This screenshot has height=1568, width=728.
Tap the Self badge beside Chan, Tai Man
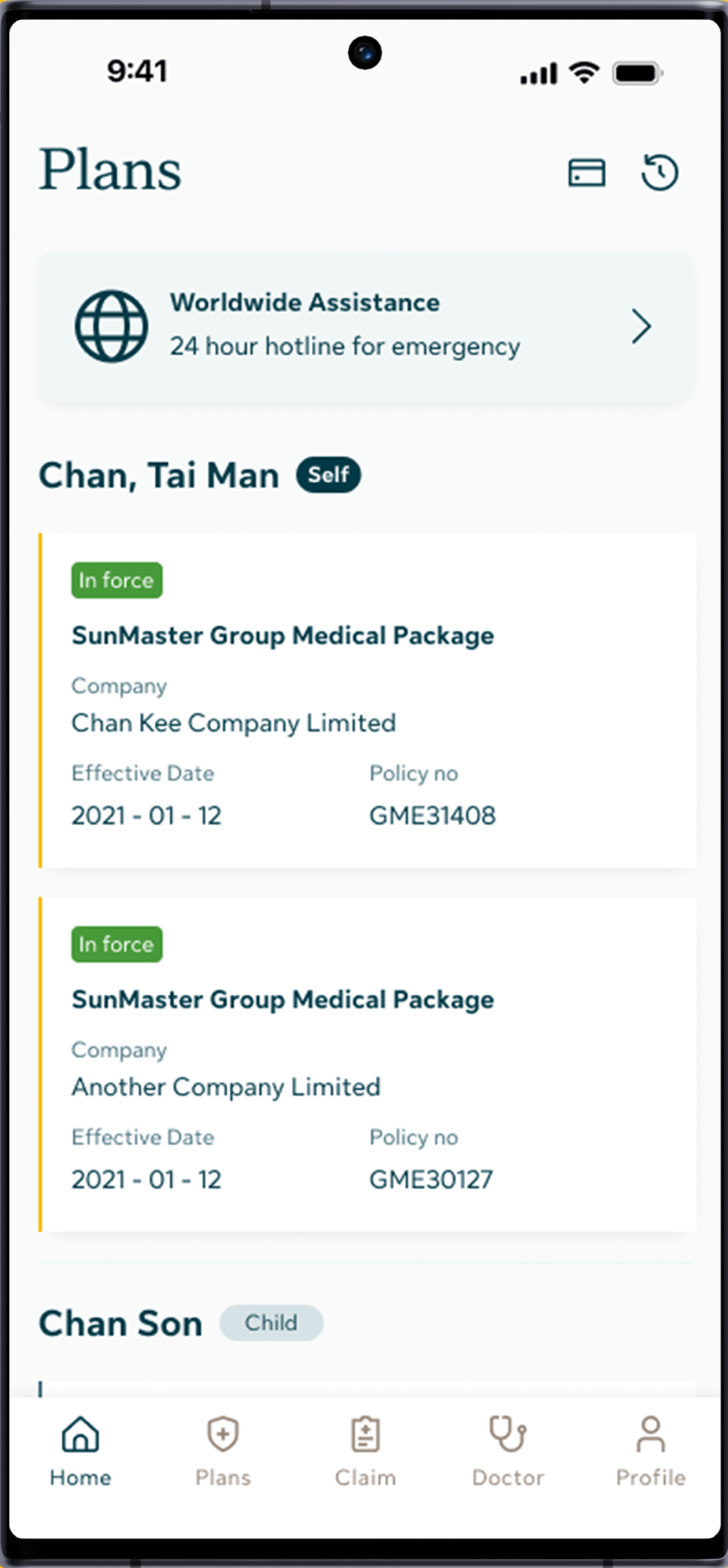pyautogui.click(x=328, y=475)
